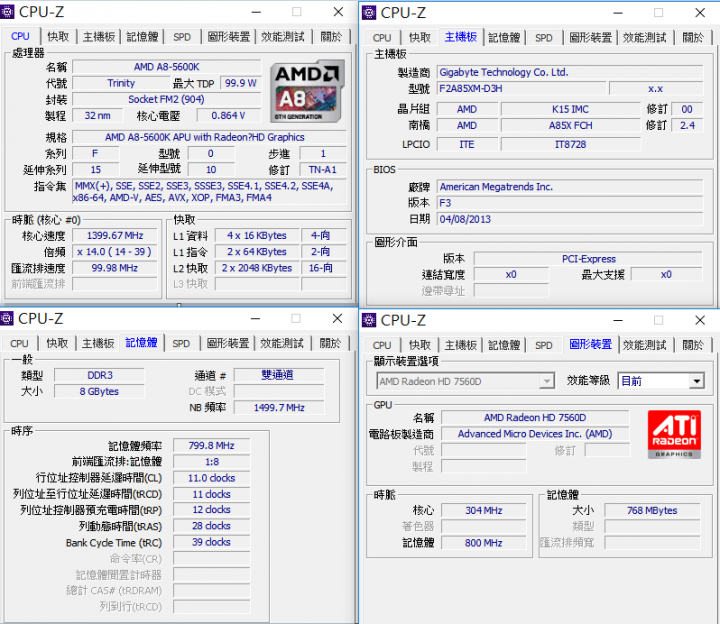
Task: Click the CL value 11.0 clocks
Action: 212,478
